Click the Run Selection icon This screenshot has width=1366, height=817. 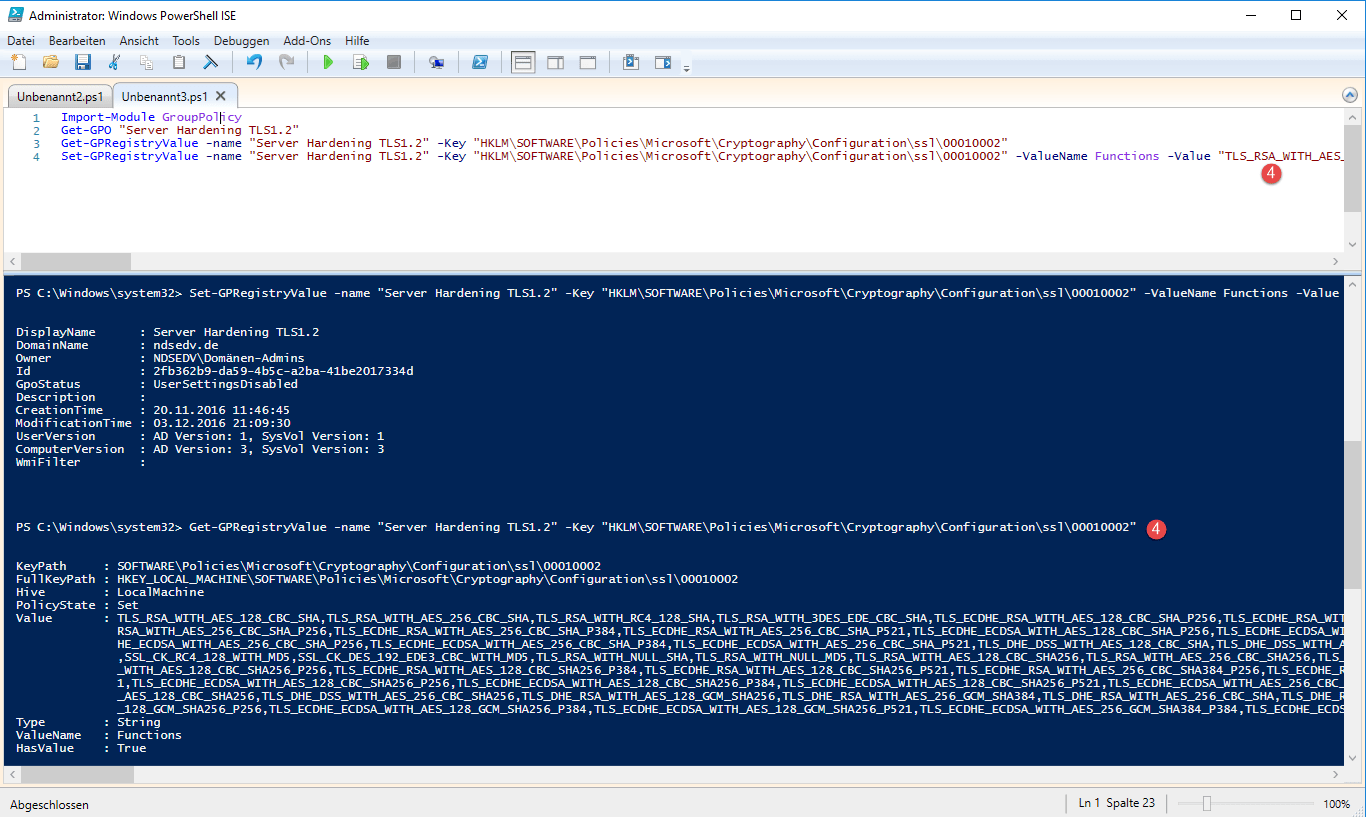(x=360, y=63)
